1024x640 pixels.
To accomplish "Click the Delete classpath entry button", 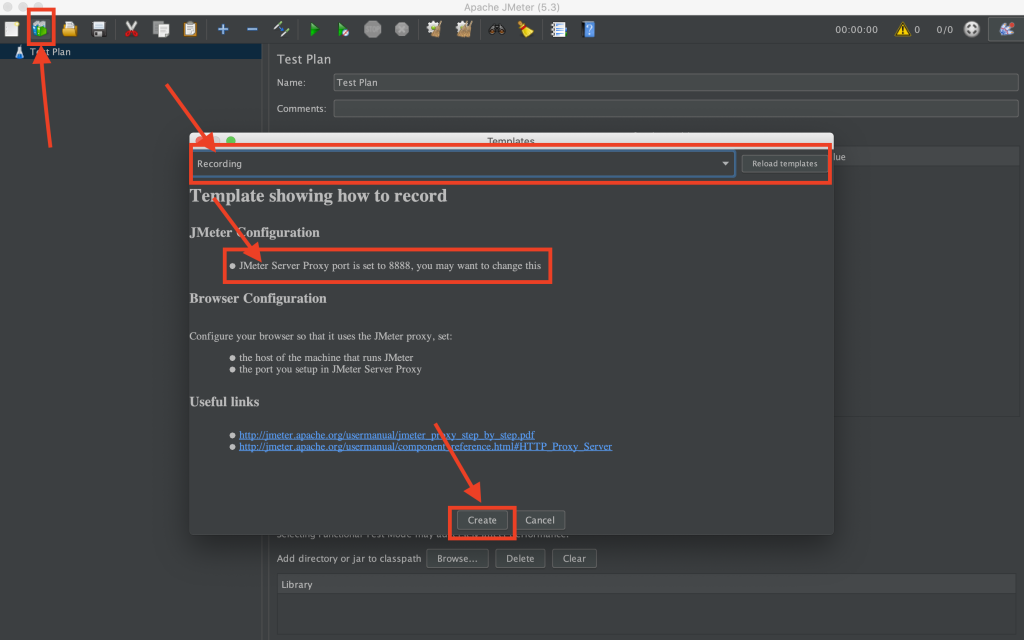I will tap(520, 558).
